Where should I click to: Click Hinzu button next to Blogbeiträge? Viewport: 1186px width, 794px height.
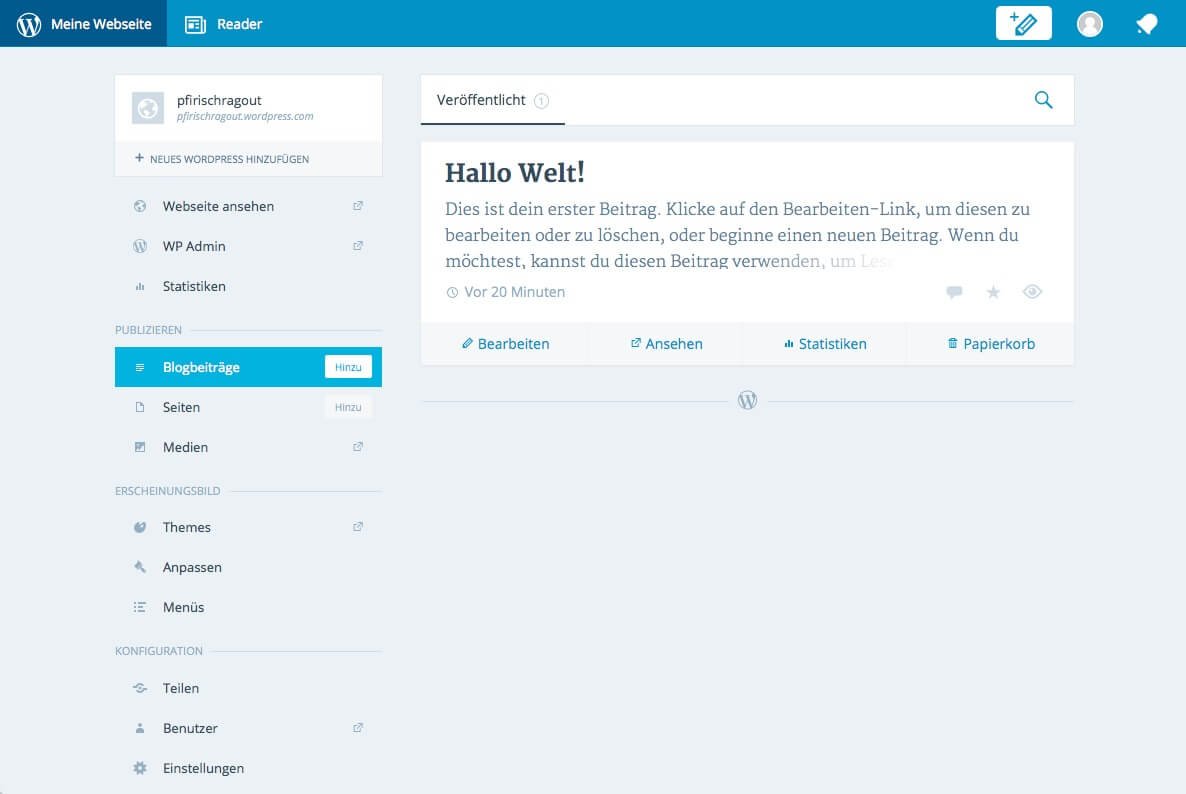click(x=348, y=367)
